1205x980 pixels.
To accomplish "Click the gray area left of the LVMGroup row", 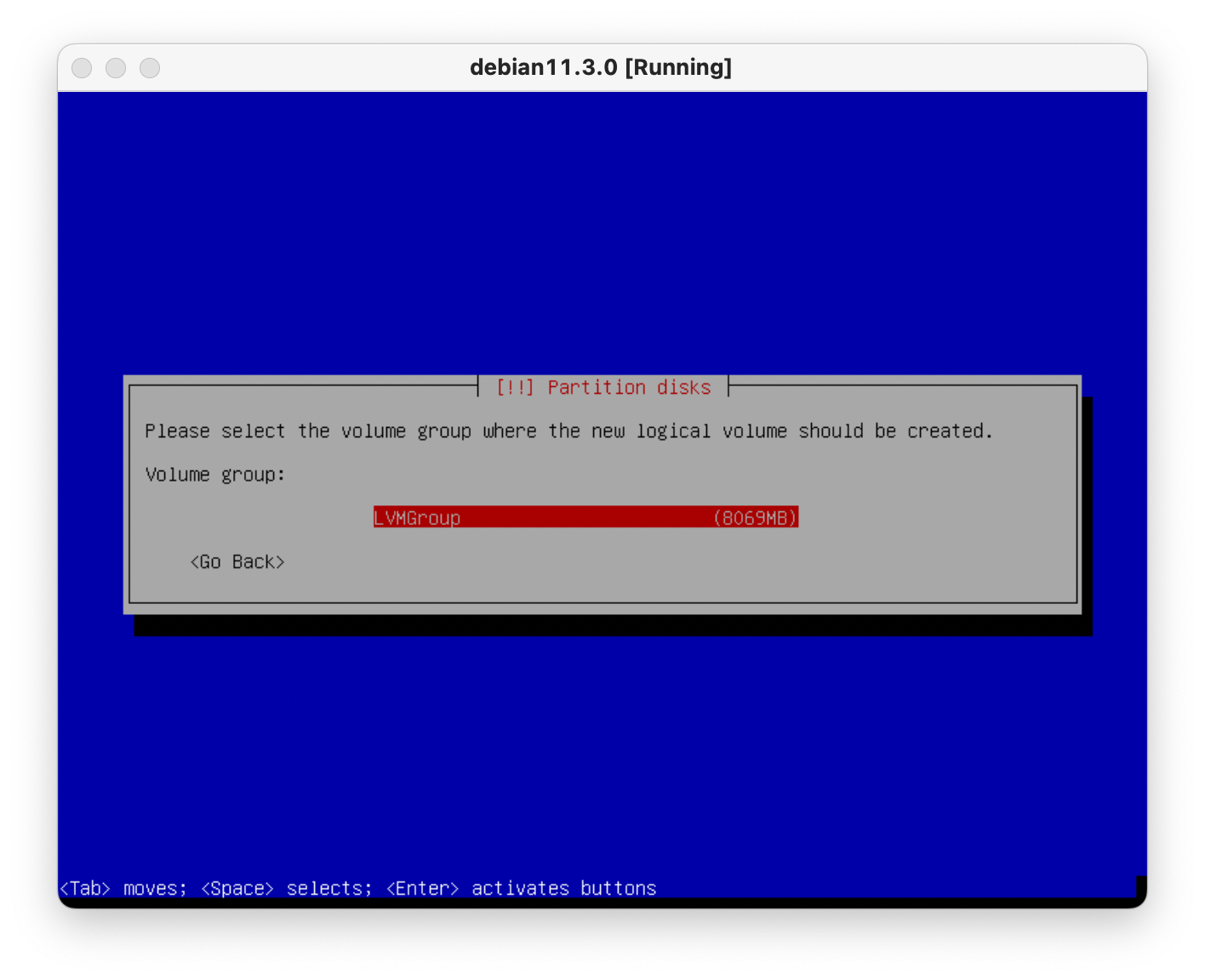I will (255, 518).
